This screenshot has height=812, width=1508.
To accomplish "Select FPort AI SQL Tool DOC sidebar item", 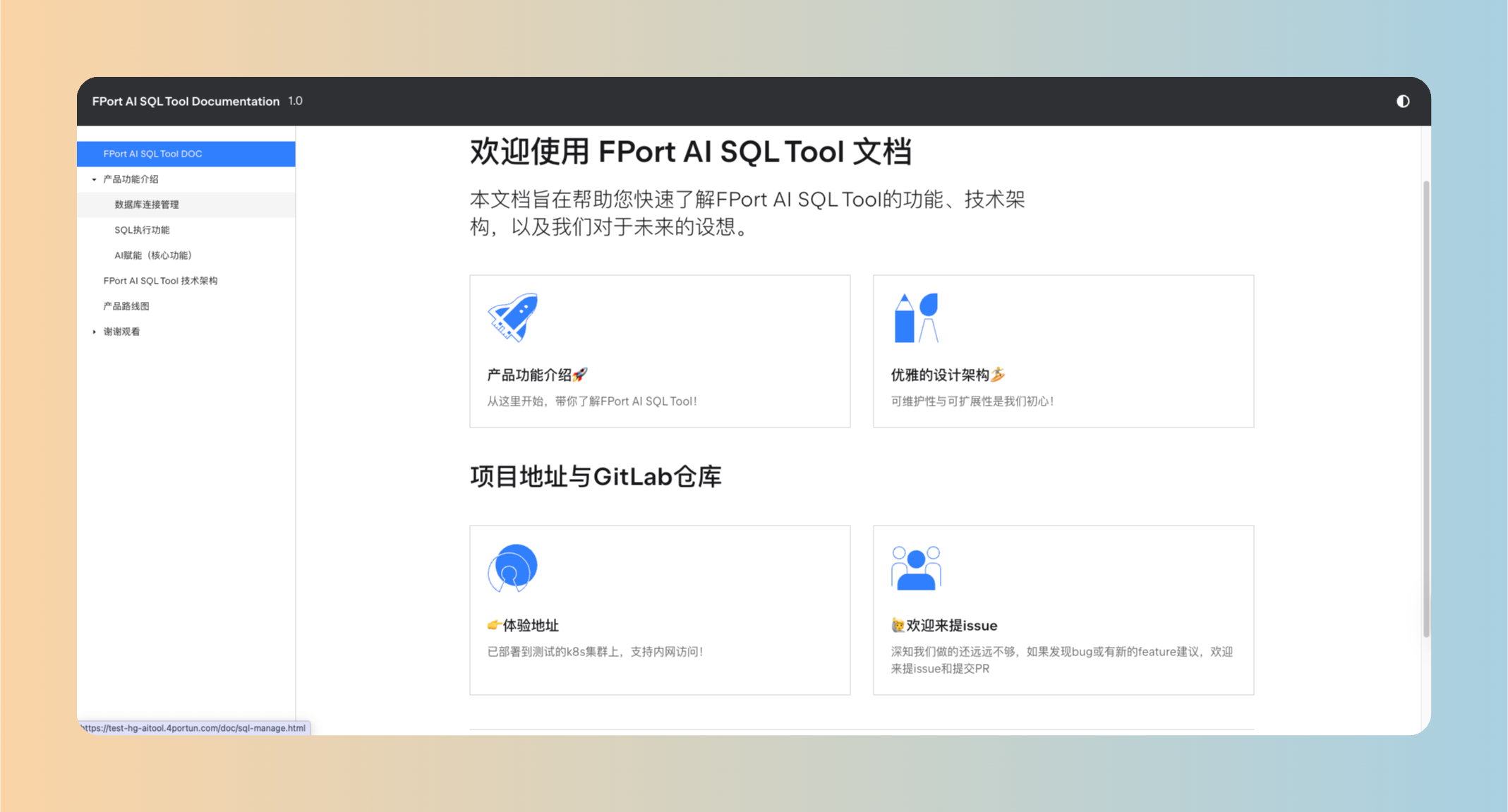I will pos(152,154).
